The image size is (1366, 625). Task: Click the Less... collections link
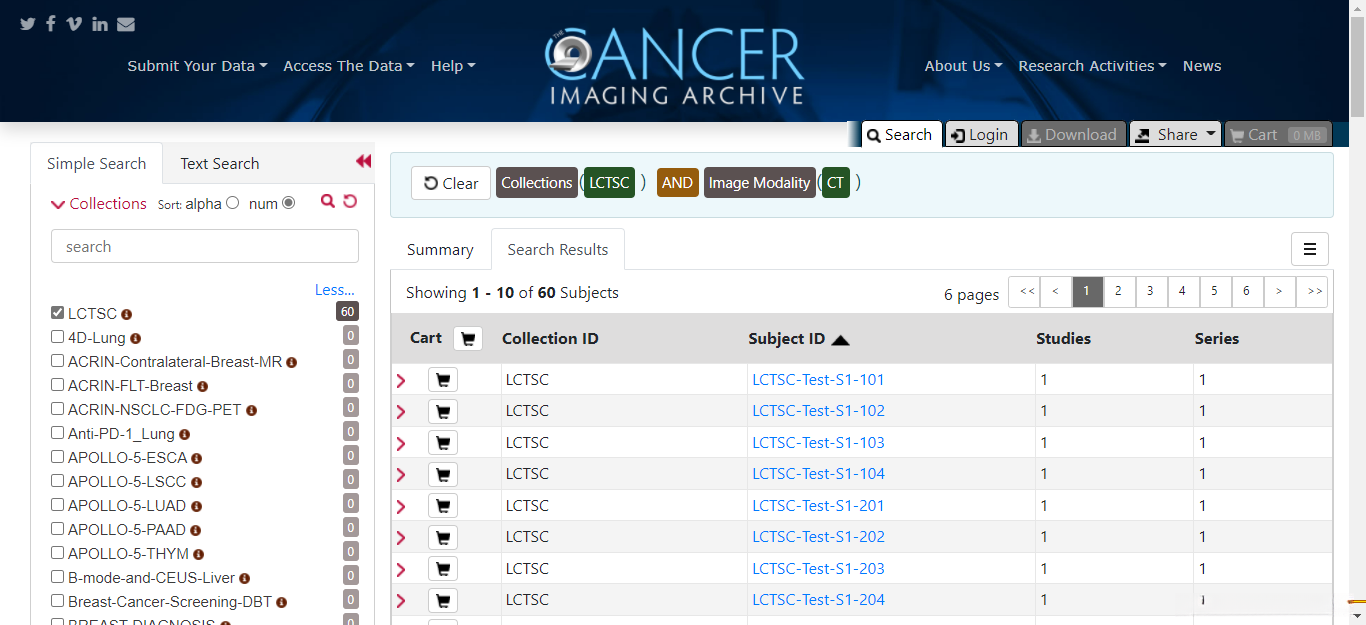pyautogui.click(x=335, y=289)
